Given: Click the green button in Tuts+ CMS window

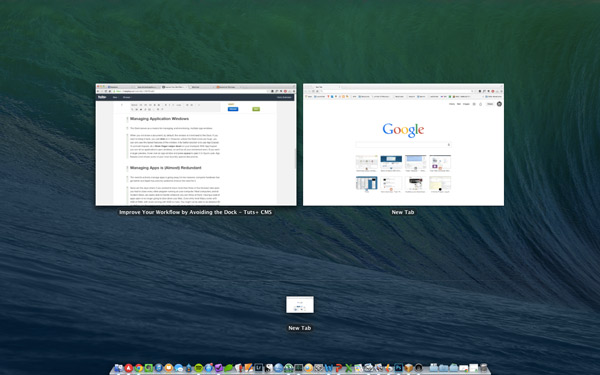Looking at the screenshot, I should click(256, 109).
